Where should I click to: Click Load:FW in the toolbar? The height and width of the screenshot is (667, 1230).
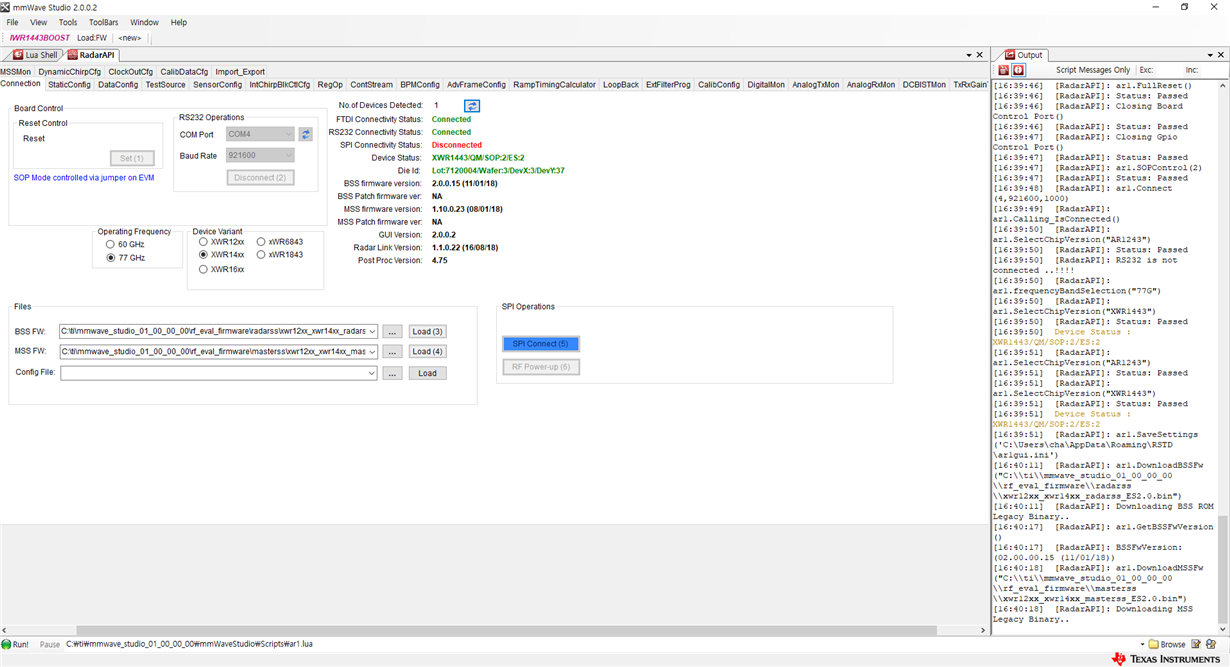(x=92, y=38)
